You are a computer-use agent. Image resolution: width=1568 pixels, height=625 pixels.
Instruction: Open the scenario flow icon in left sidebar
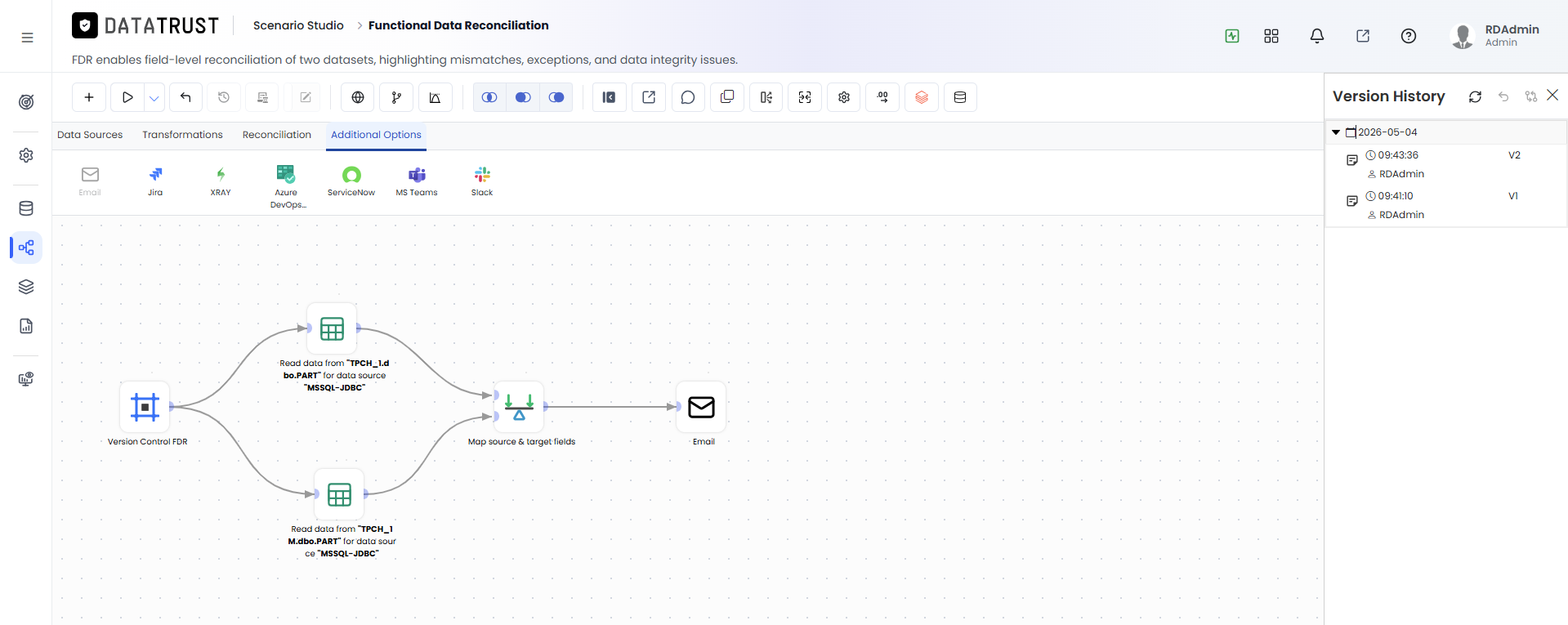(x=26, y=248)
